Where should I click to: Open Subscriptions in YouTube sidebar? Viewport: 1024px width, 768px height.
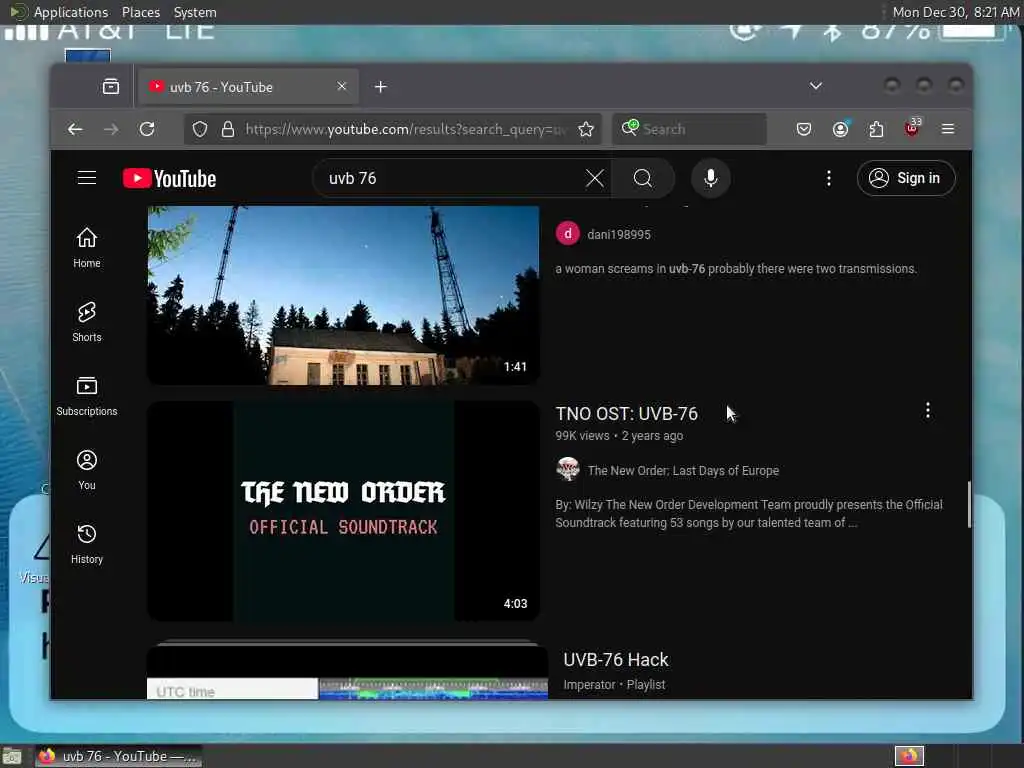tap(87, 396)
